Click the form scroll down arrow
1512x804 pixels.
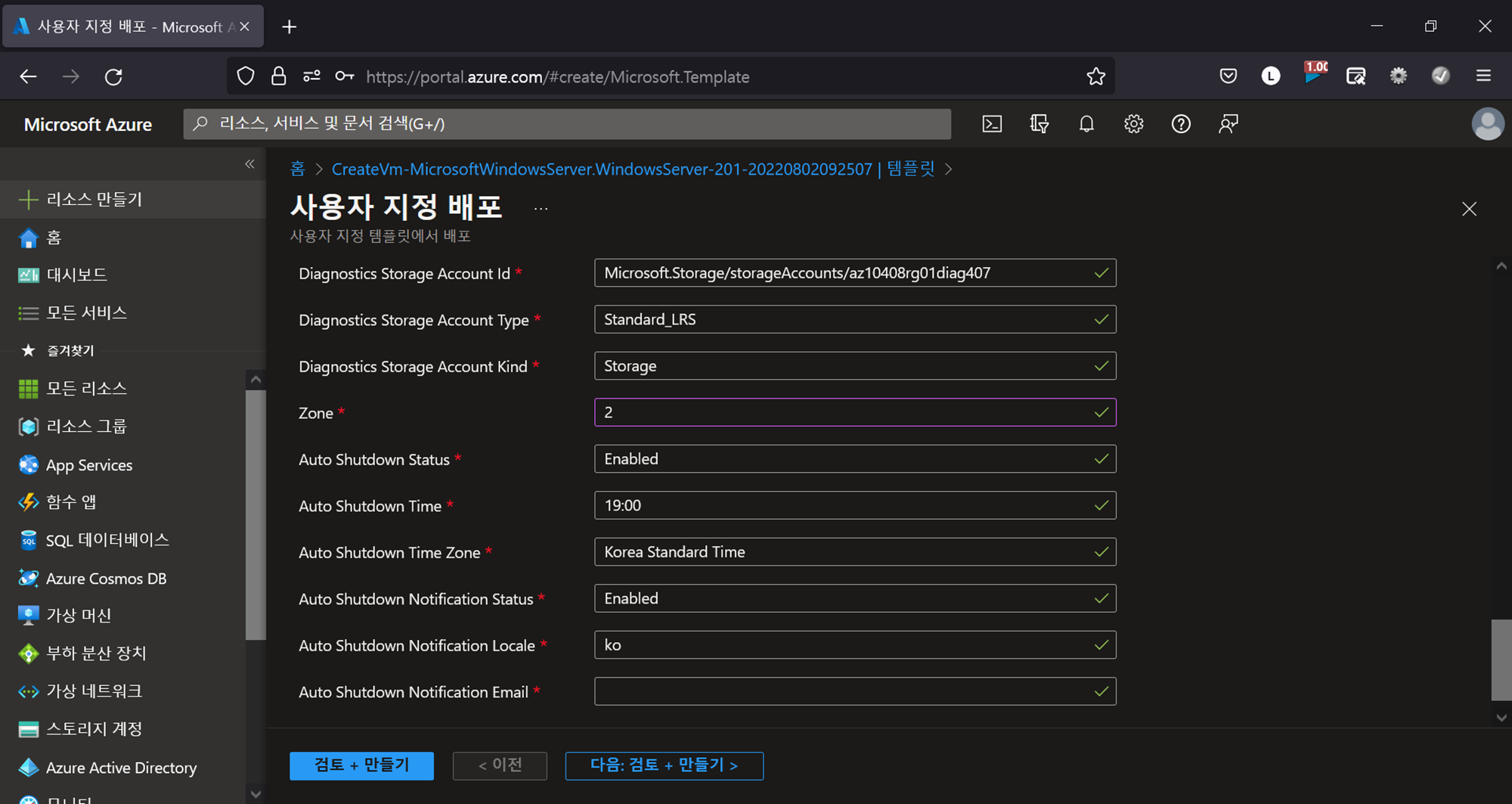[1501, 718]
